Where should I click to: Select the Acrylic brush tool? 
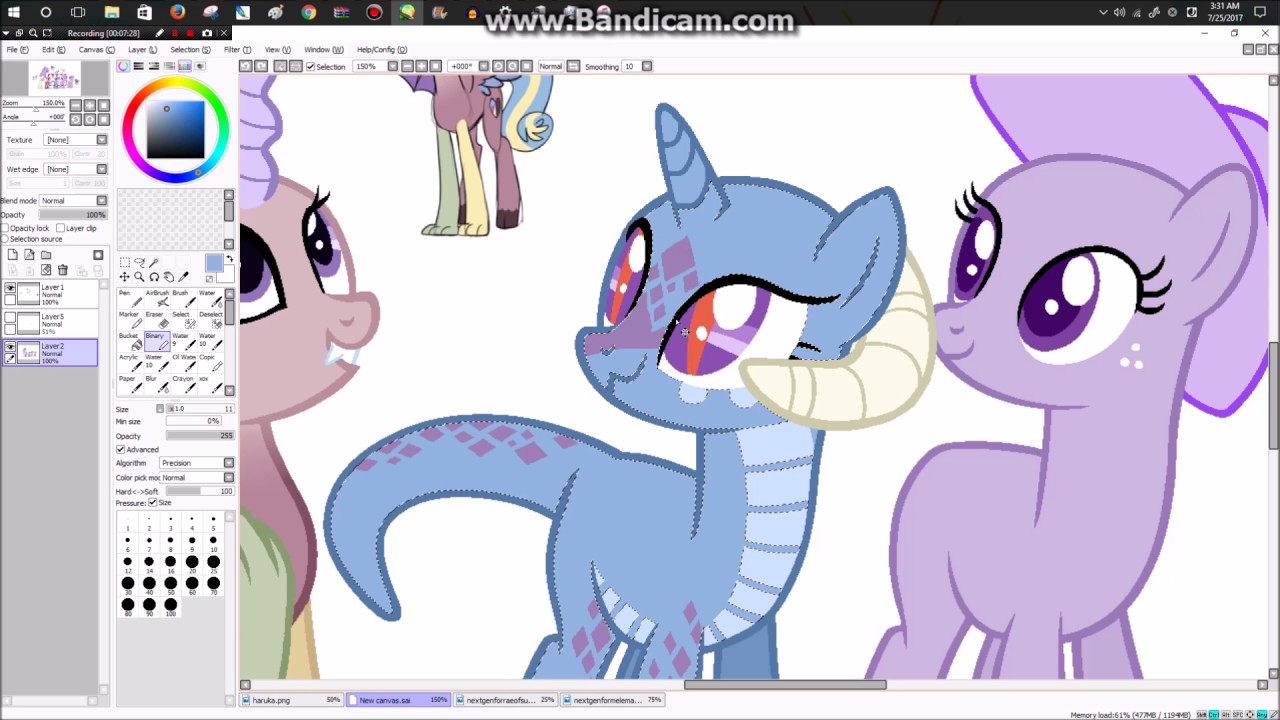130,362
